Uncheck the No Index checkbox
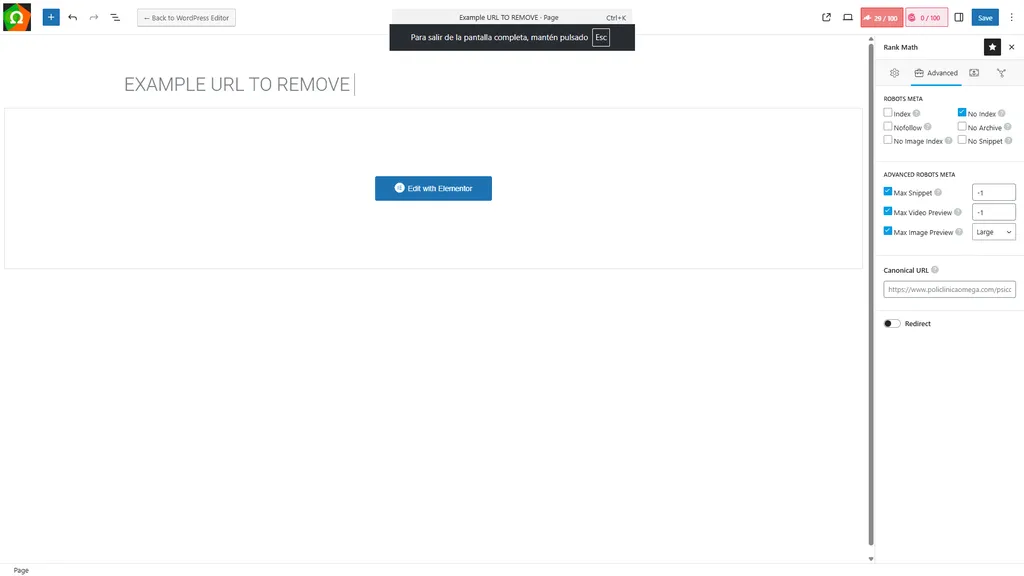 (x=962, y=112)
